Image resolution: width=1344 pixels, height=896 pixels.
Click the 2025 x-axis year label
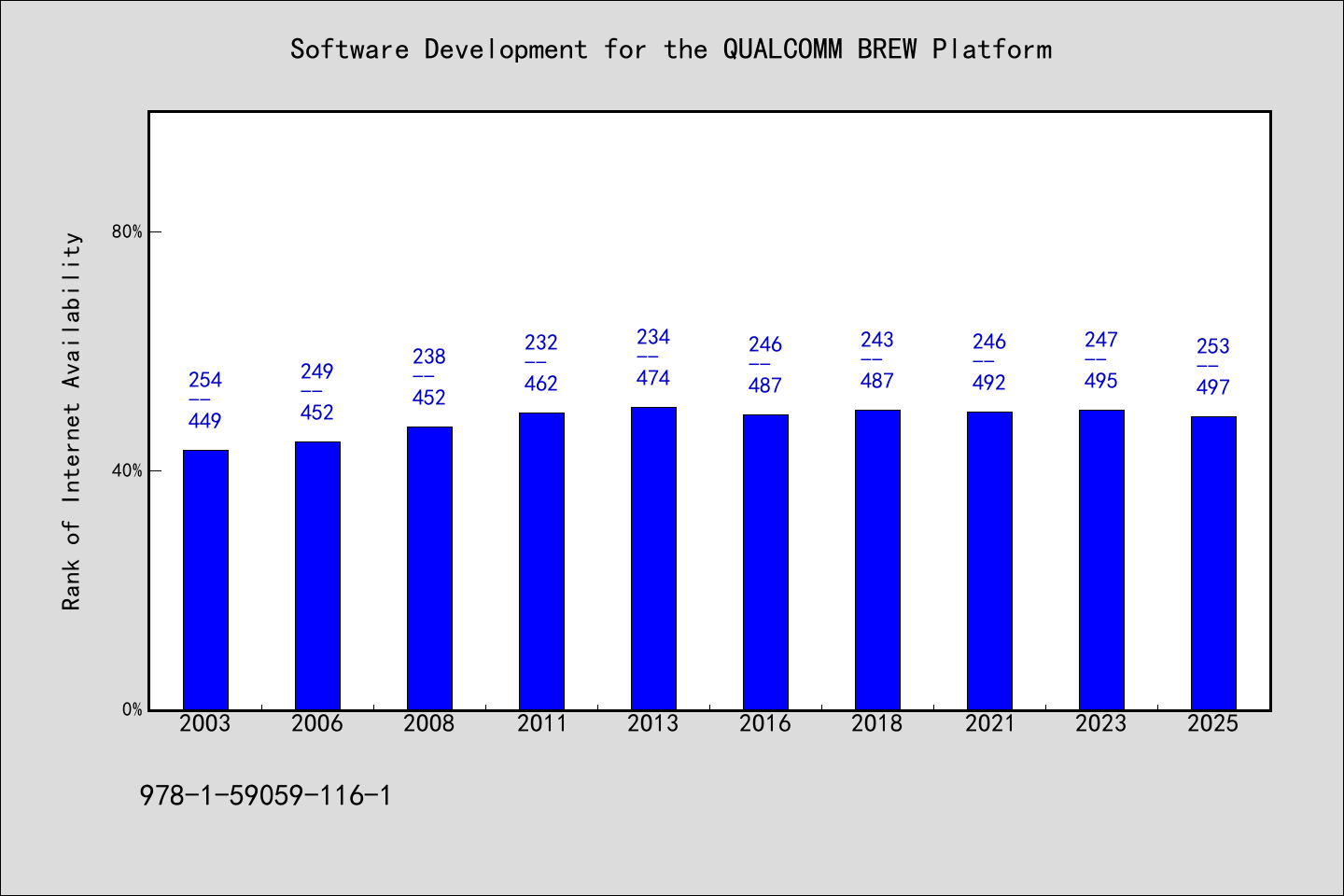[x=1213, y=723]
